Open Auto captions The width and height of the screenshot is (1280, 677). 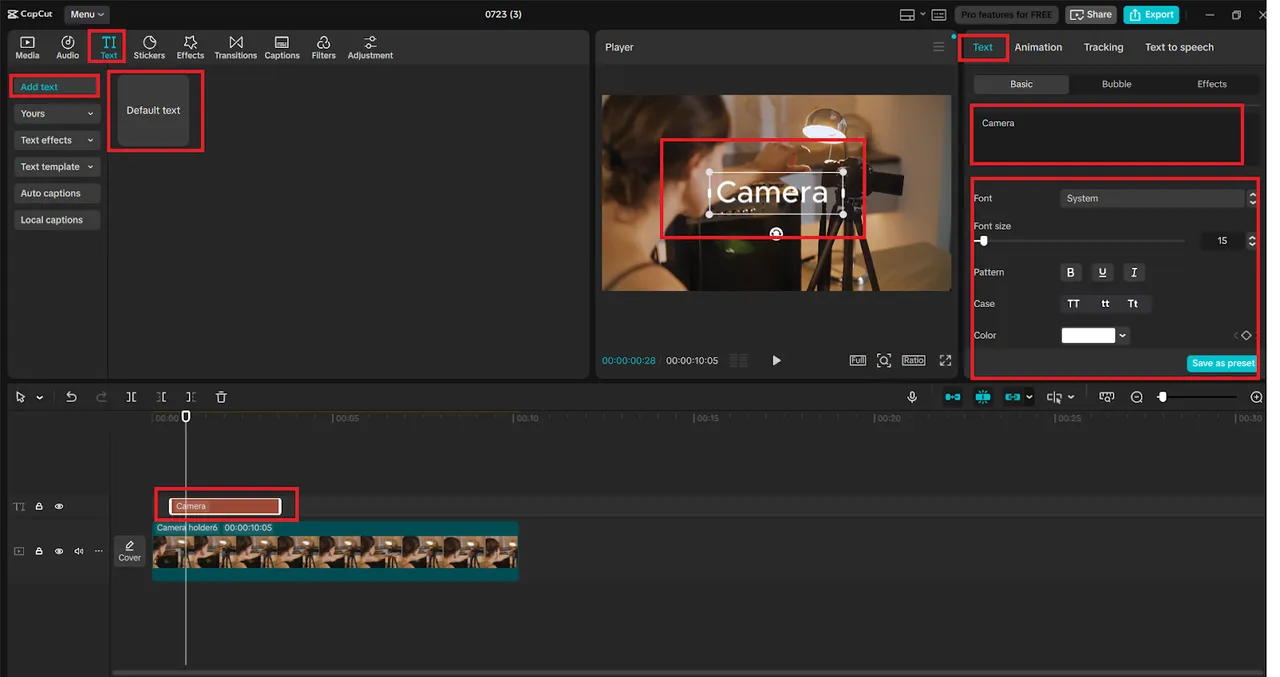[57, 193]
